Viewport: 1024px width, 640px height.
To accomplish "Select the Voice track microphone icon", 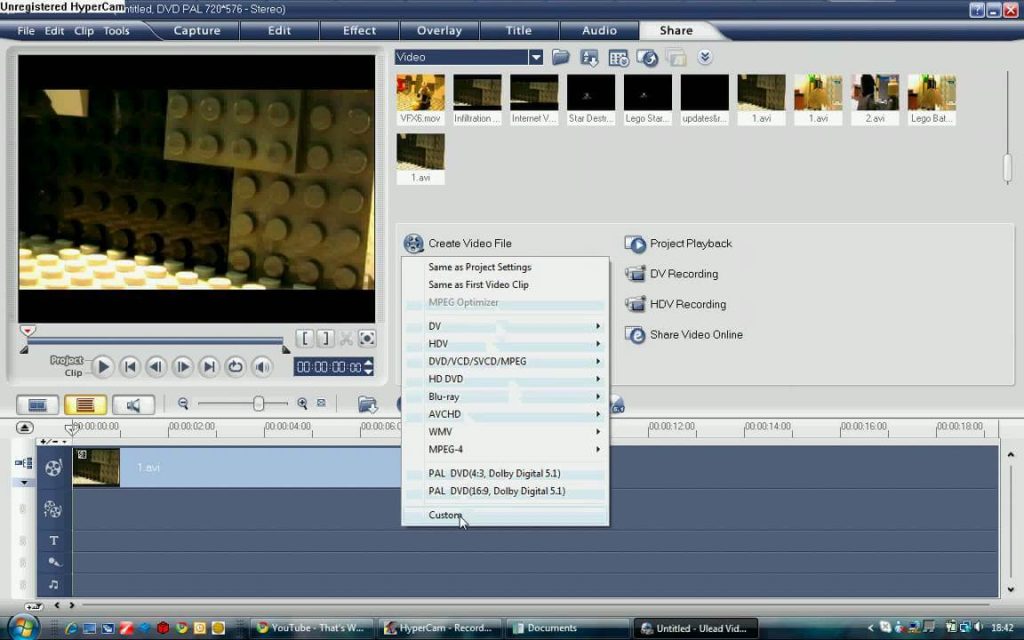I will (54, 562).
